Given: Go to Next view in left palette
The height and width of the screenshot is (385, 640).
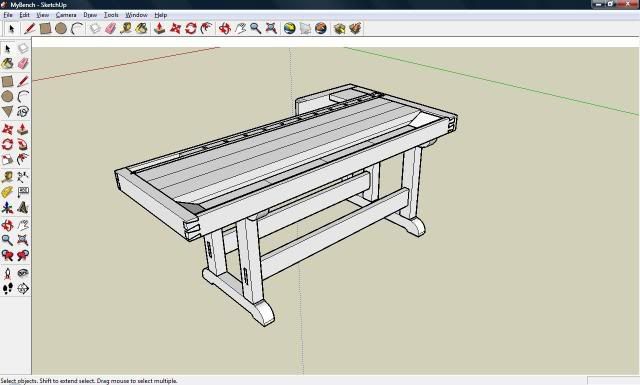Looking at the screenshot, I should pos(23,256).
